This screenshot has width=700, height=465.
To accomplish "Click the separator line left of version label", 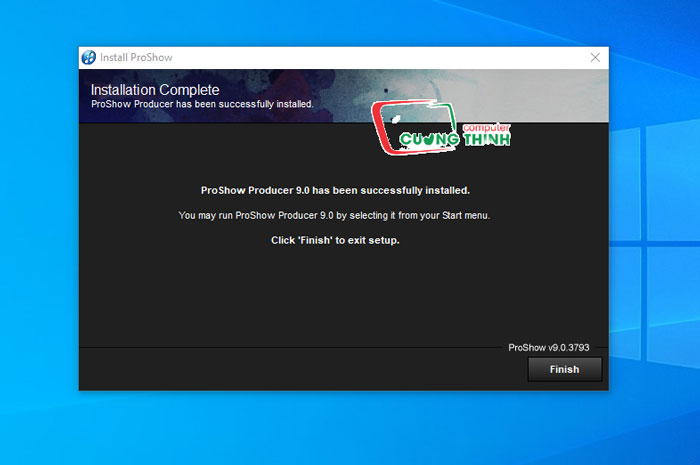I will coord(291,347).
